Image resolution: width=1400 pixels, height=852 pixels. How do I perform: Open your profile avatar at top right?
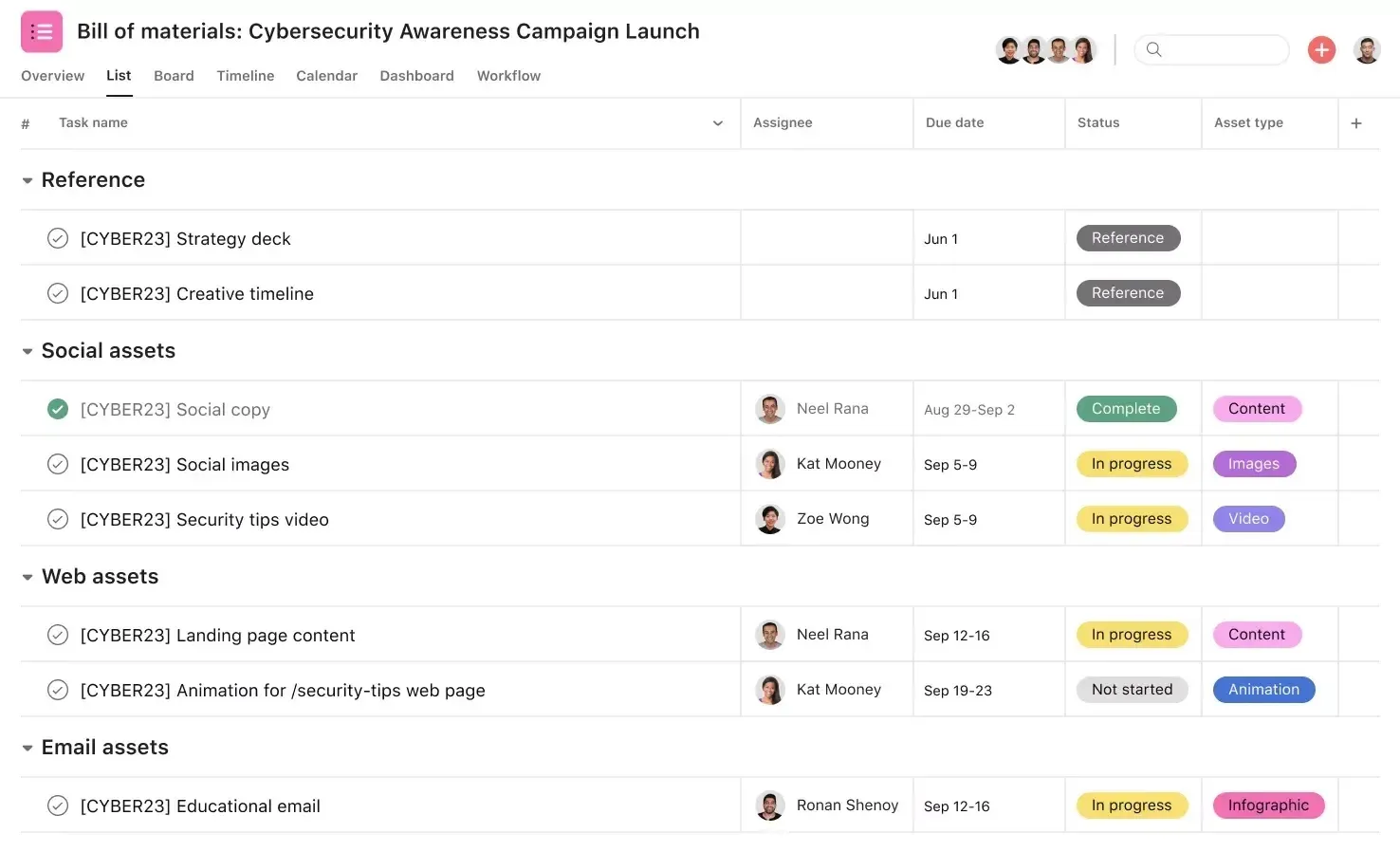point(1367,49)
